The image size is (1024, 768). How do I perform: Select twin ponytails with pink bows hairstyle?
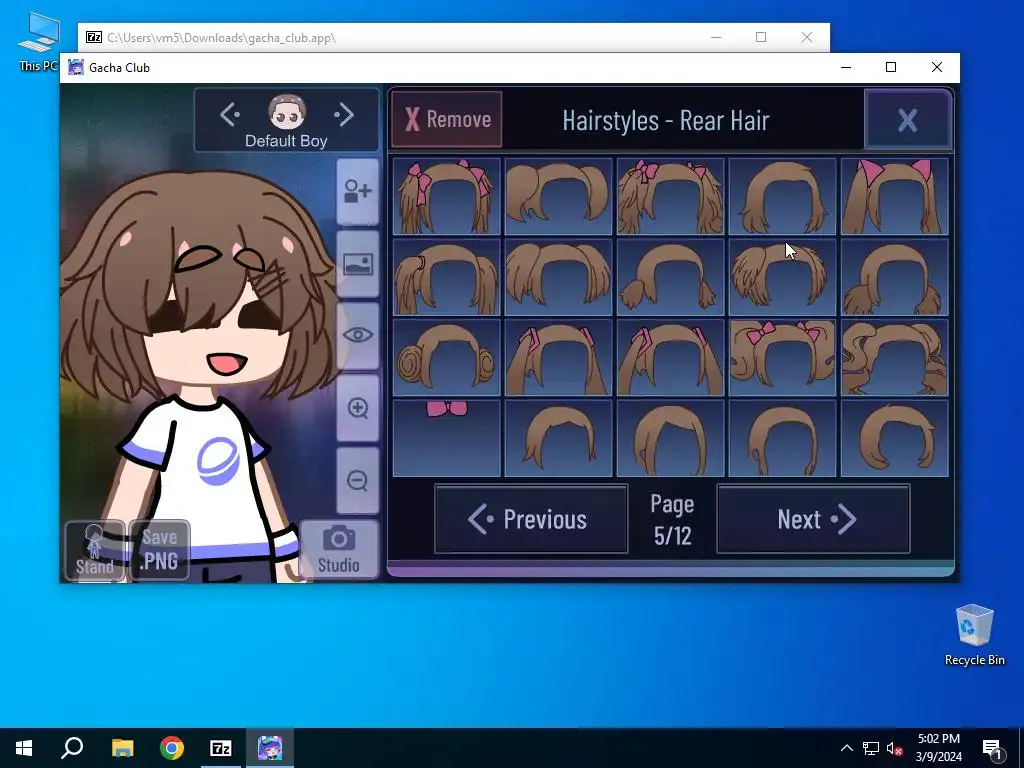click(x=447, y=196)
